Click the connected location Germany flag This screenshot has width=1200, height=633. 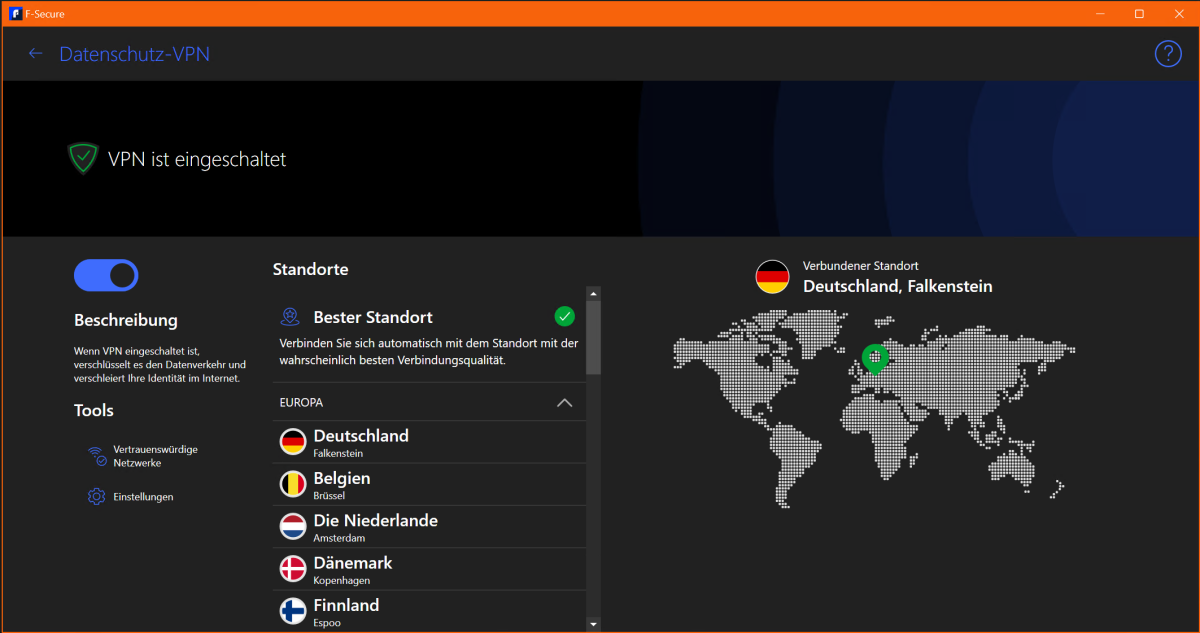tap(773, 277)
